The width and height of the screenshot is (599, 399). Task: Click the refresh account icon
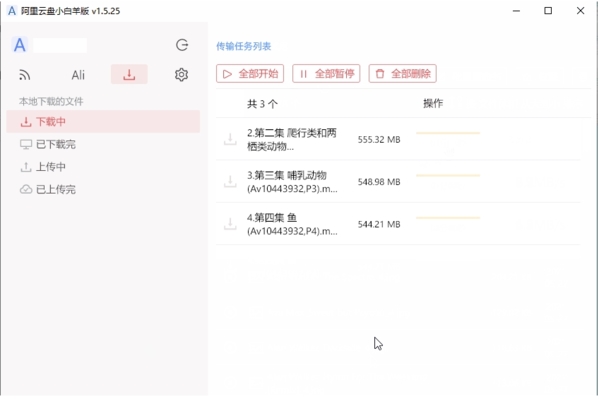pos(182,45)
